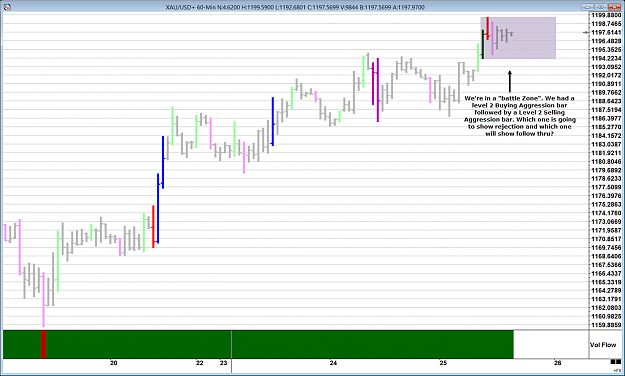625x376 pixels.
Task: Click the Vol Flow indicator label
Action: pyautogui.click(x=603, y=345)
